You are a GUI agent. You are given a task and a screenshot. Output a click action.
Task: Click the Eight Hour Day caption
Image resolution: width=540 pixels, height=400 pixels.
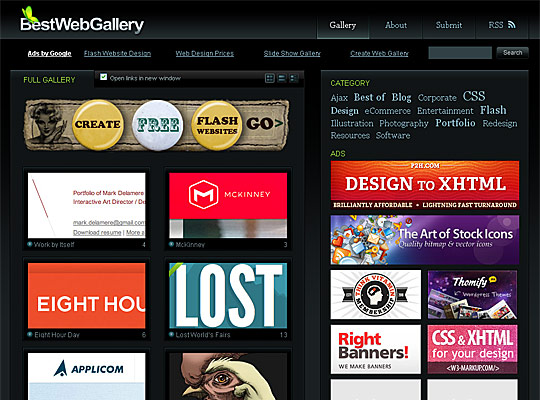click(x=57, y=335)
